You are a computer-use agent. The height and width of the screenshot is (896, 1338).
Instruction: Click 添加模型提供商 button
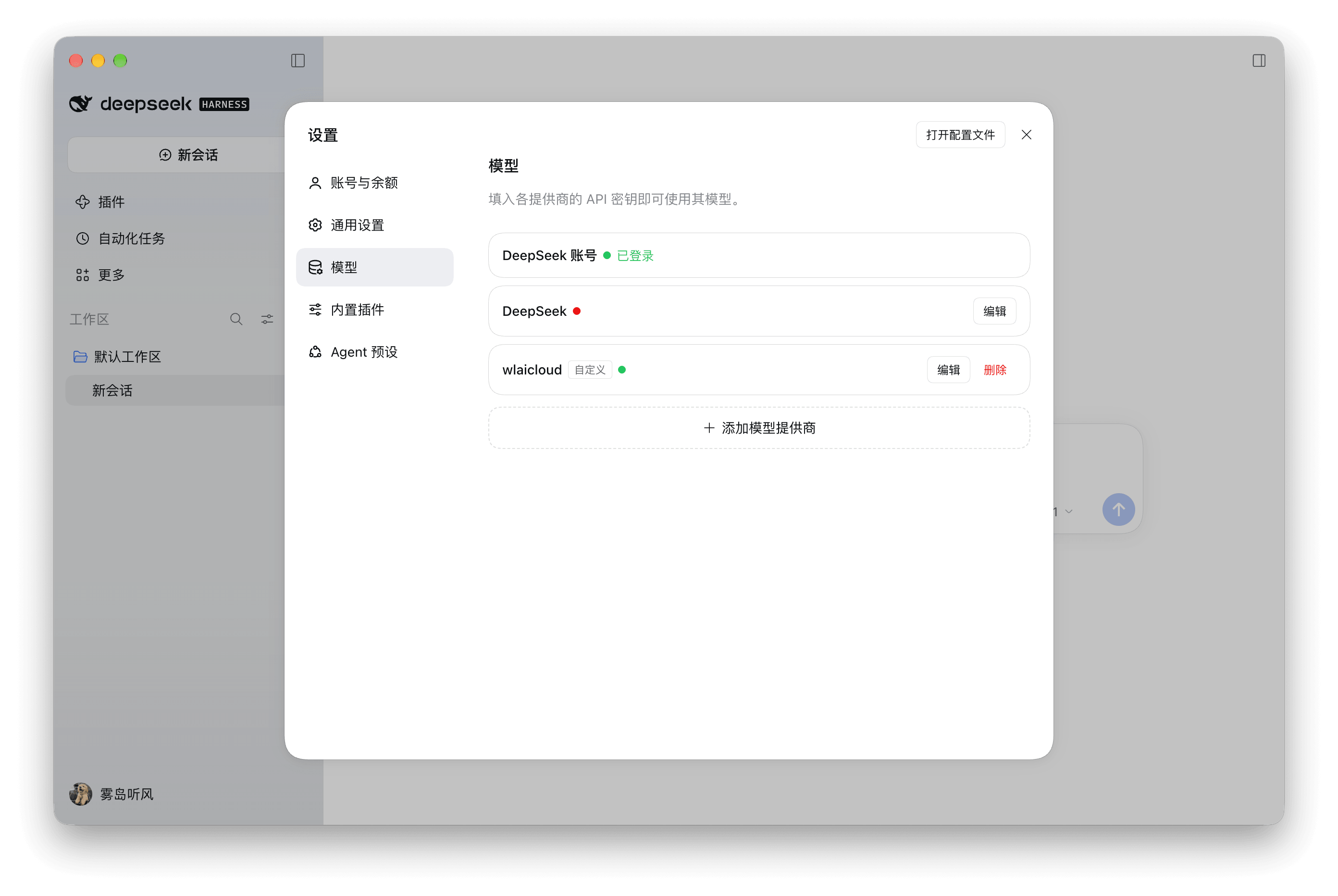coord(759,428)
